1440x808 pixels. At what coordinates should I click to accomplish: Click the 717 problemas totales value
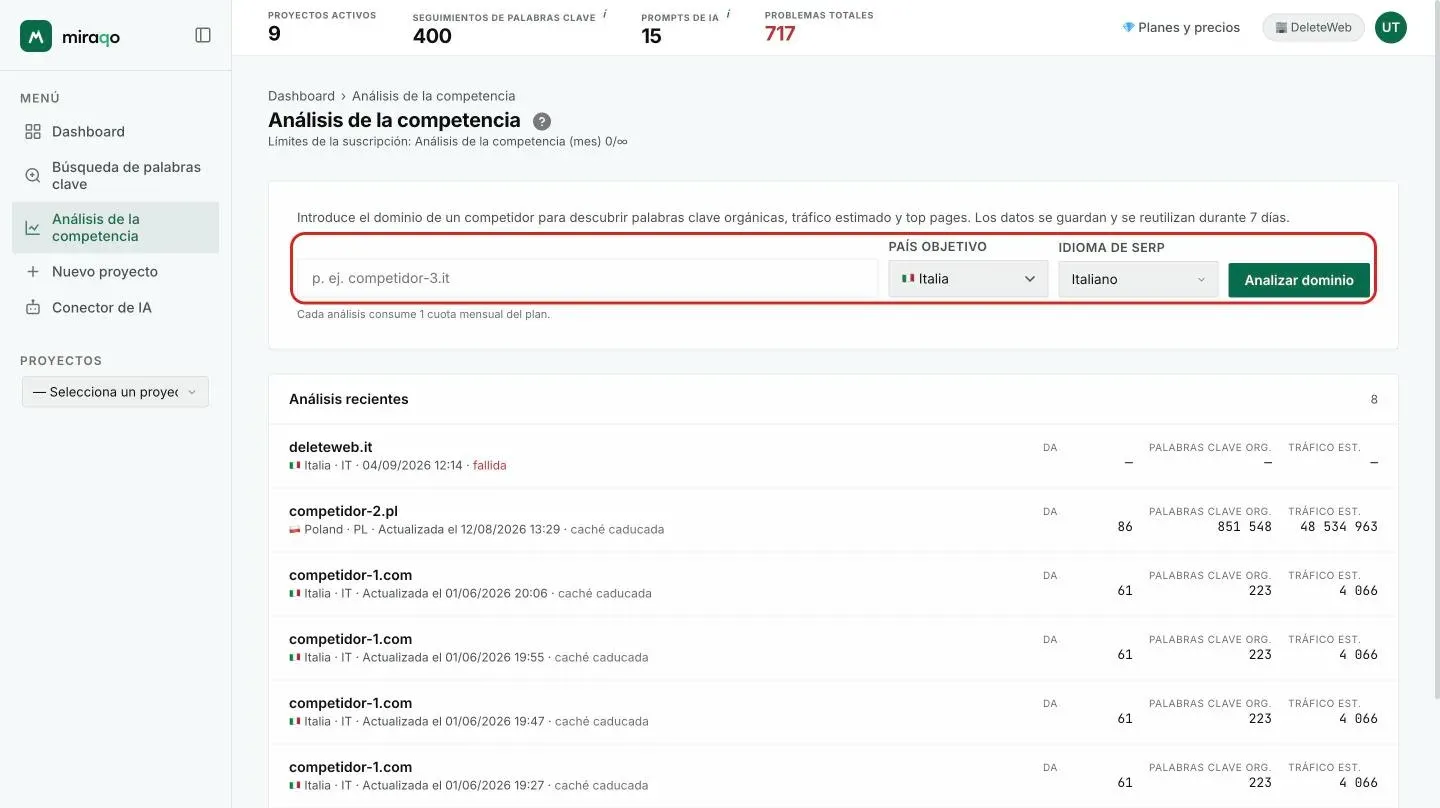coord(780,35)
